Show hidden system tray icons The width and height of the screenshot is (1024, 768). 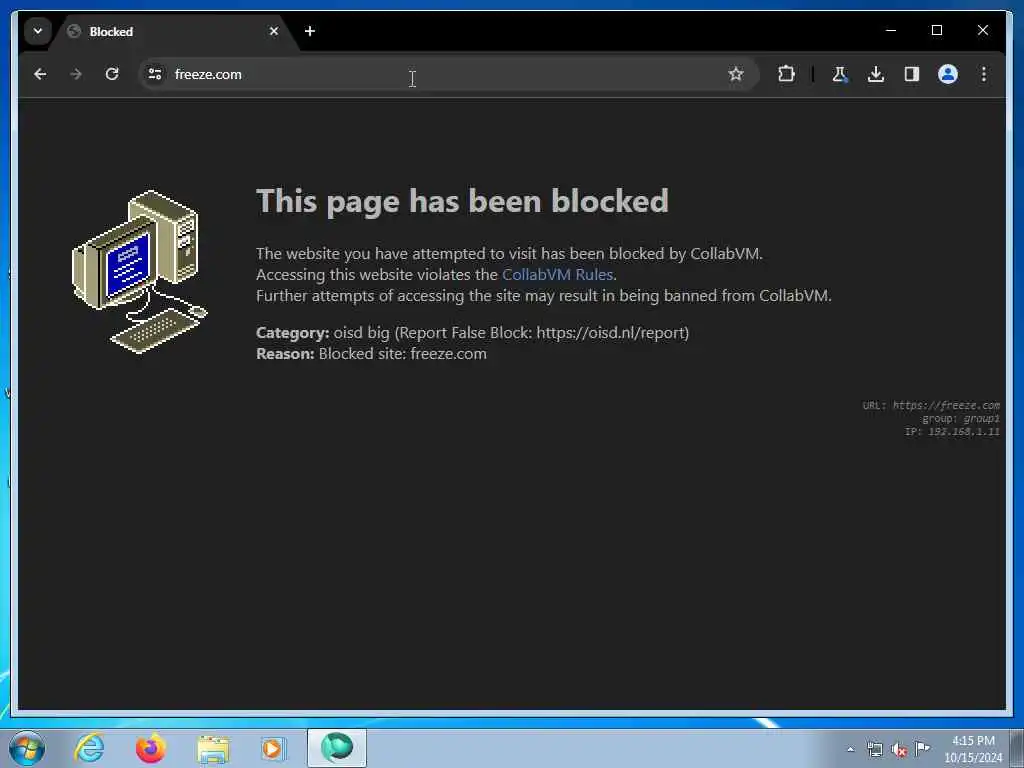850,750
